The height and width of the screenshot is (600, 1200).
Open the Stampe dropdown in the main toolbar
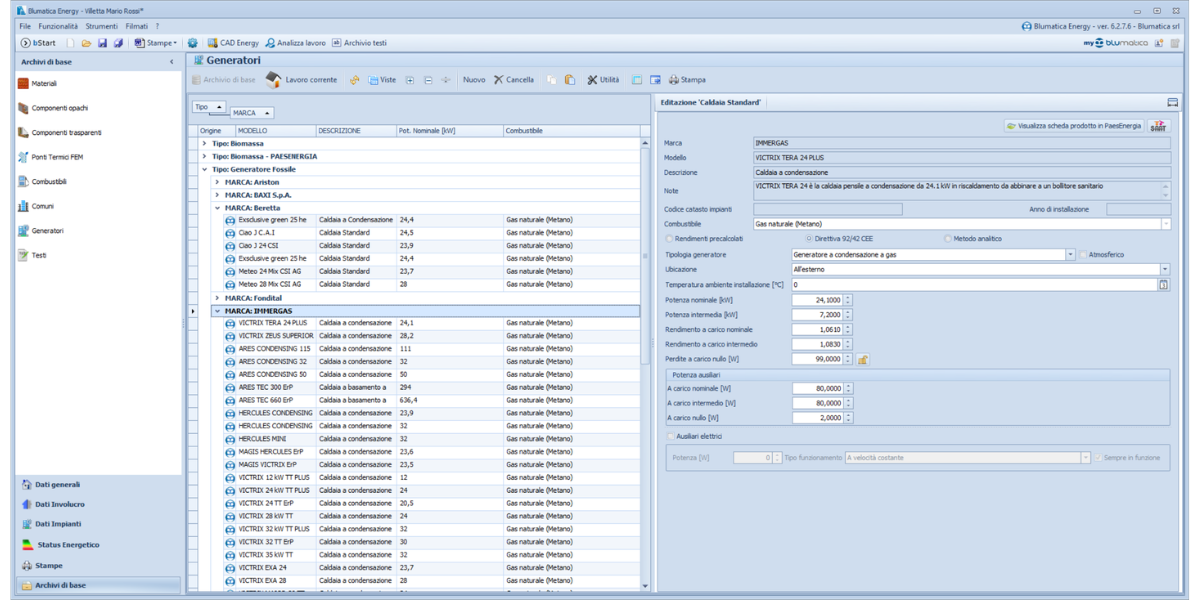pyautogui.click(x=155, y=43)
